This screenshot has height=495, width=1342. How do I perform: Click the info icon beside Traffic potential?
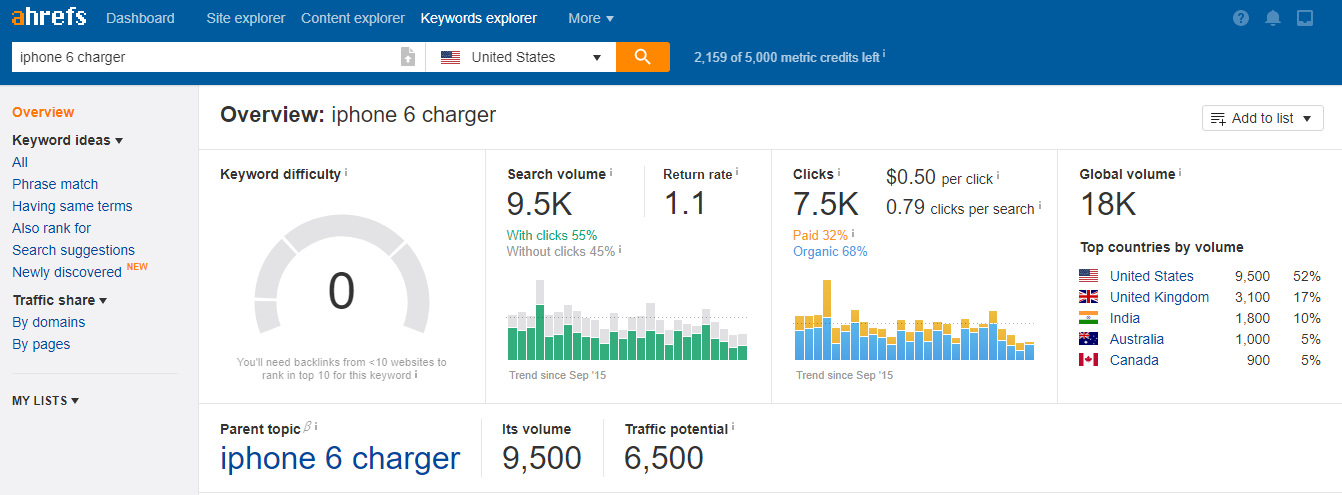coord(733,427)
